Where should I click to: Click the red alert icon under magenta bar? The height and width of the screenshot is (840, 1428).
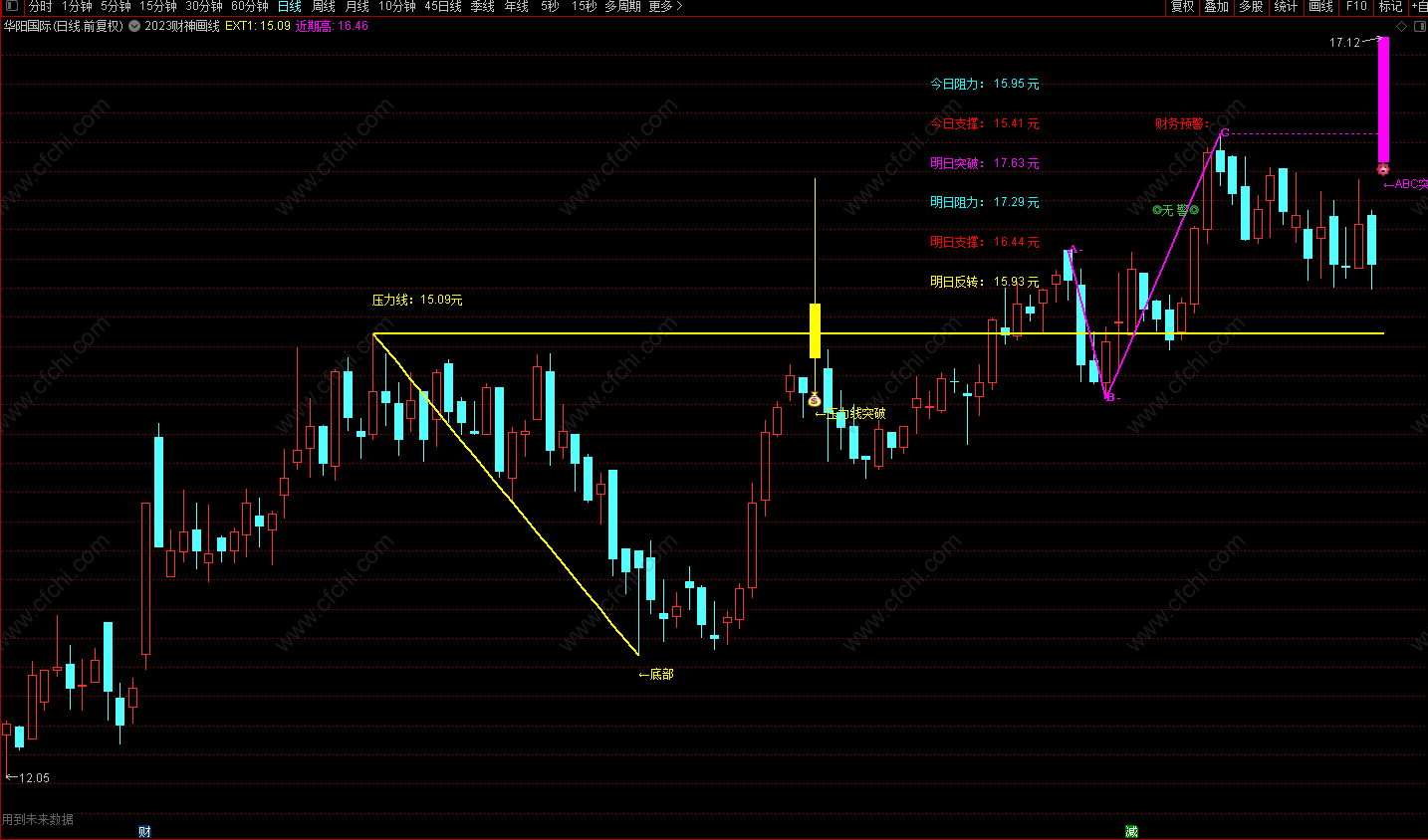[x=1383, y=169]
